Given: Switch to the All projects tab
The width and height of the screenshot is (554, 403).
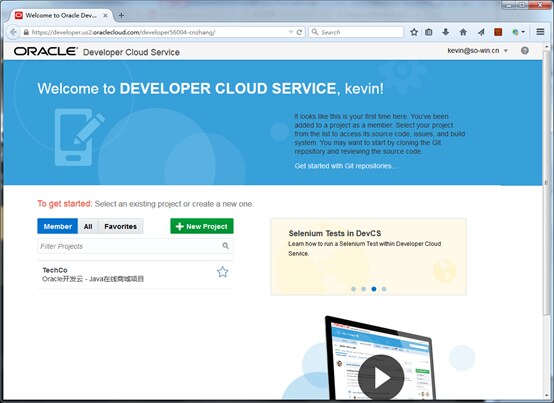Looking at the screenshot, I should pyautogui.click(x=88, y=226).
